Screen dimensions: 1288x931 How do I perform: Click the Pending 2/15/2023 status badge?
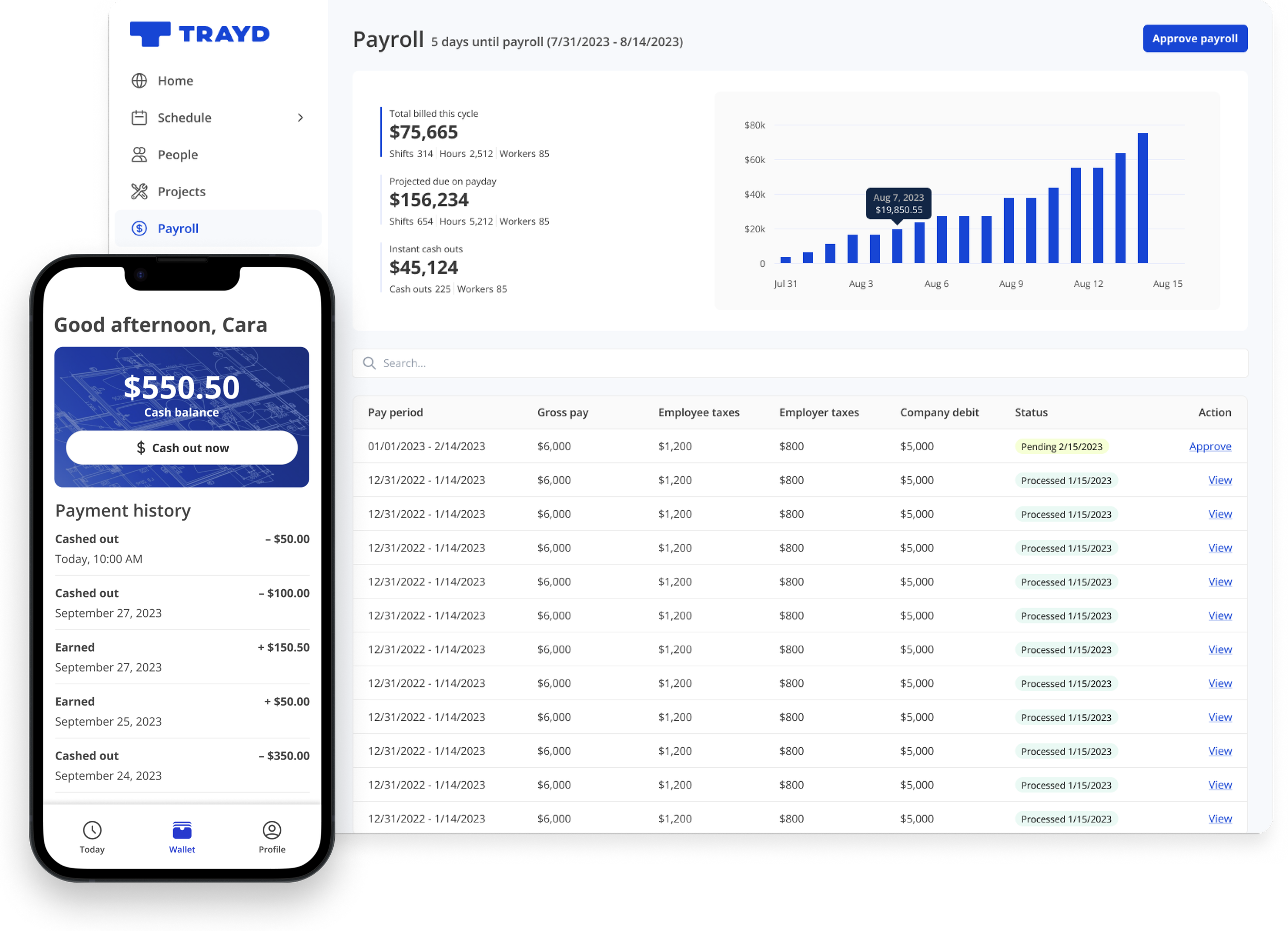pyautogui.click(x=1061, y=447)
